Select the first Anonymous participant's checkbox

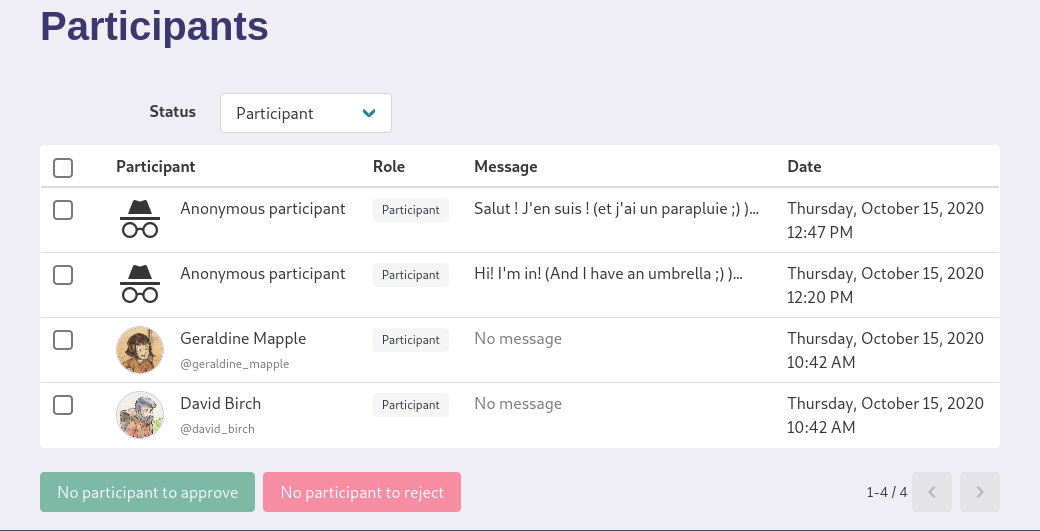(x=63, y=210)
